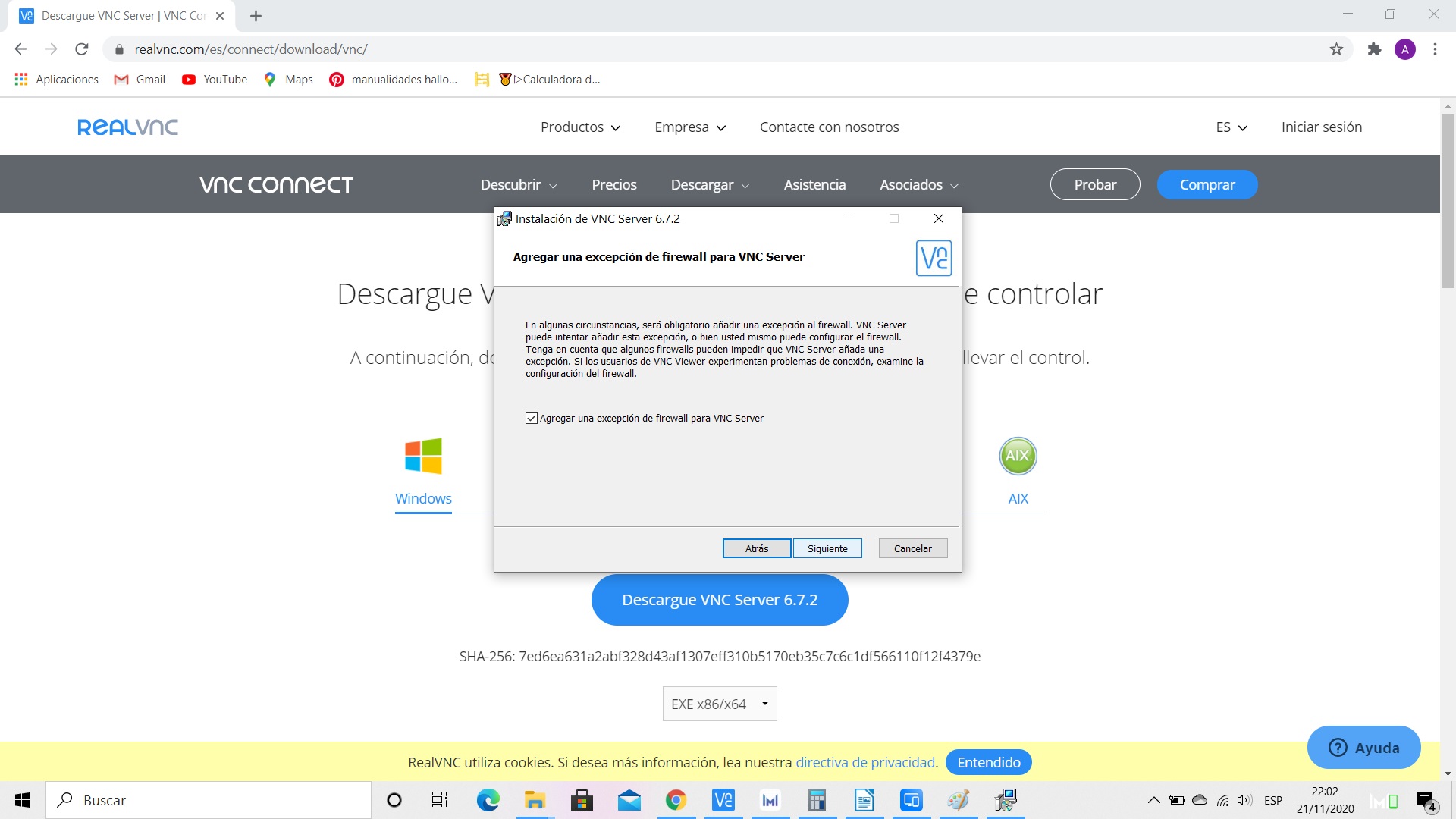Image resolution: width=1456 pixels, height=819 pixels.
Task: Open the ES language selector dropdown
Action: tap(1229, 127)
